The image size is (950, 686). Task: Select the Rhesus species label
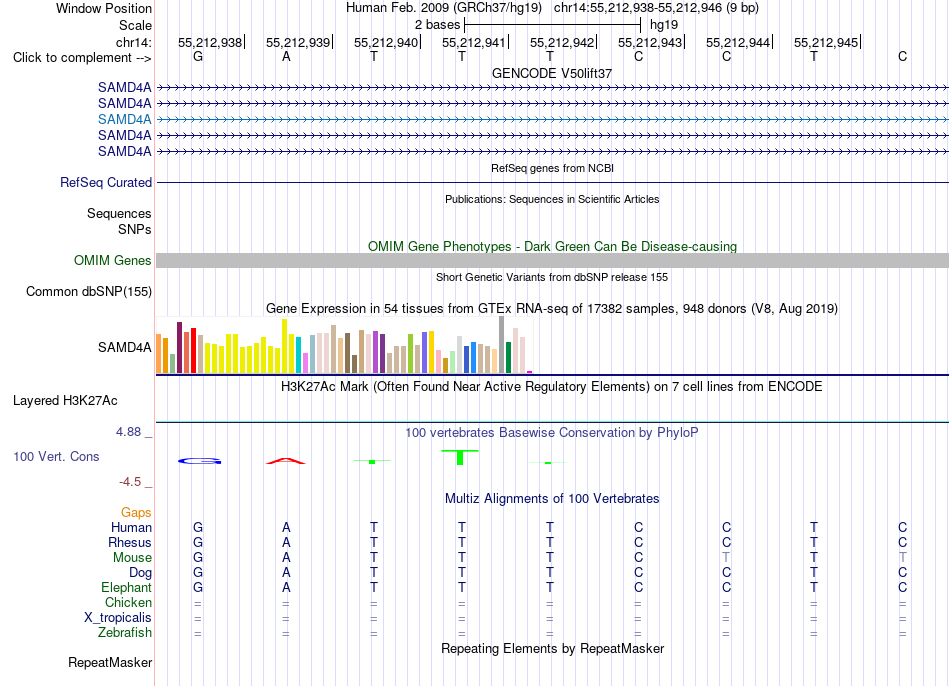pos(130,542)
